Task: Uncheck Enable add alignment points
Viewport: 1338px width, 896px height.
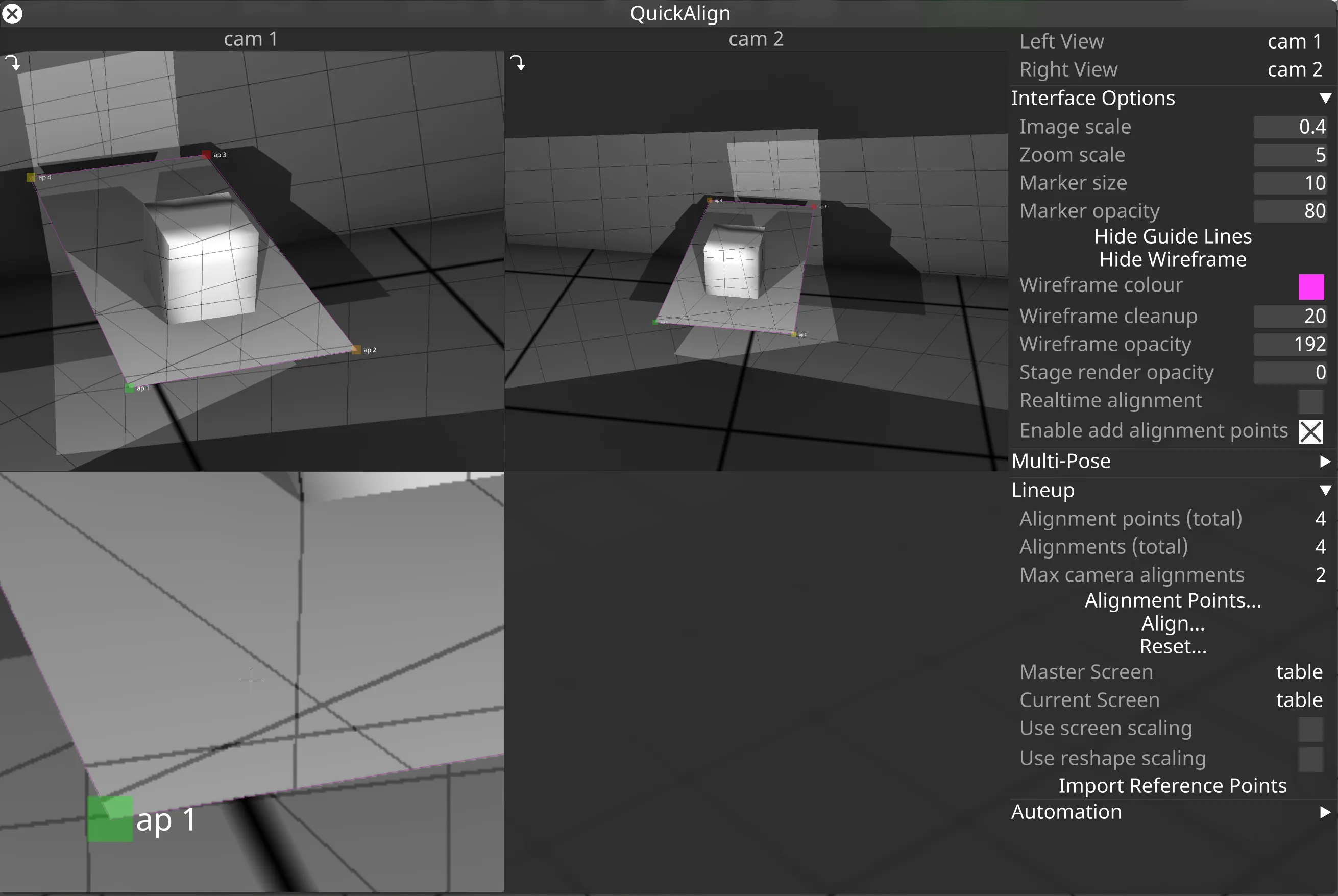Action: pyautogui.click(x=1310, y=431)
